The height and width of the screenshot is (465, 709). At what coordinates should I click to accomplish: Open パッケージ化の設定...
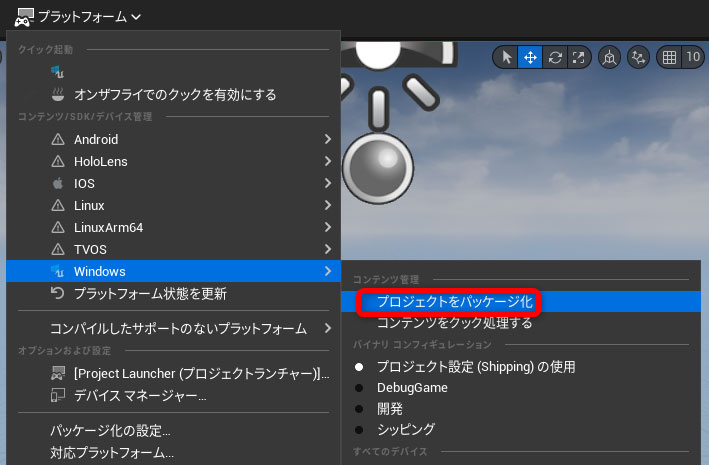point(173,431)
